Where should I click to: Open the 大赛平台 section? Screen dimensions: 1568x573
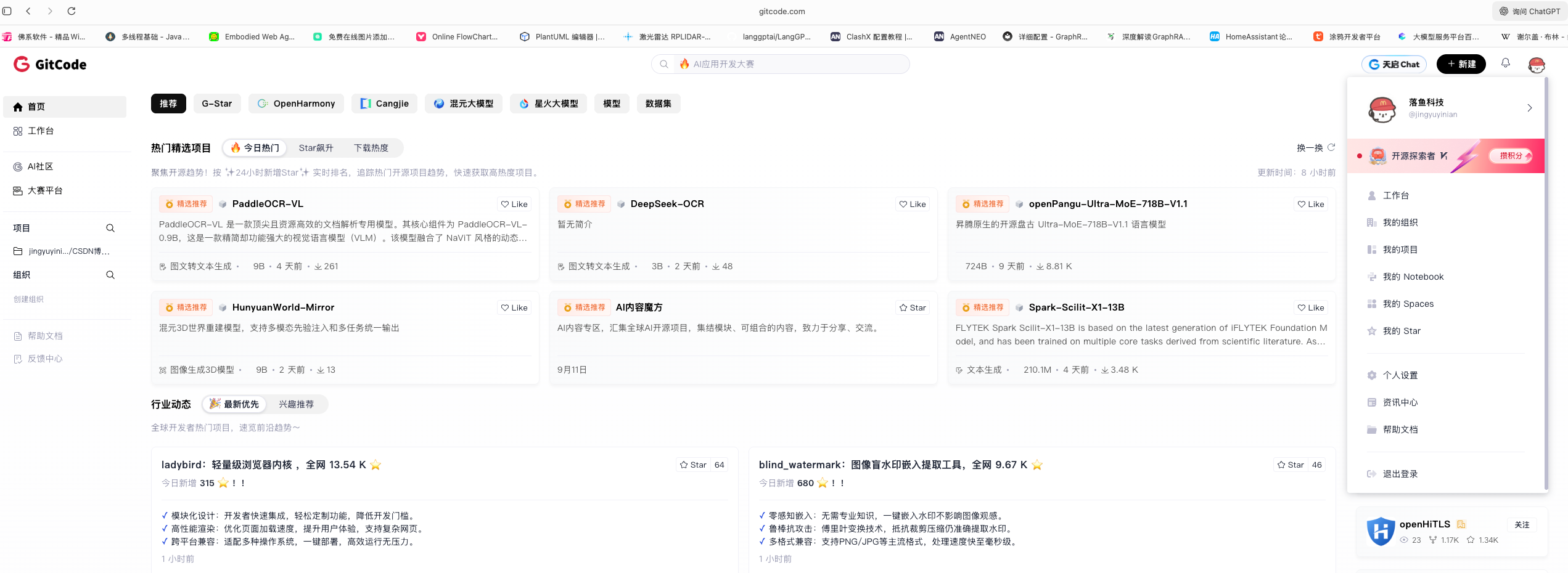(x=44, y=190)
